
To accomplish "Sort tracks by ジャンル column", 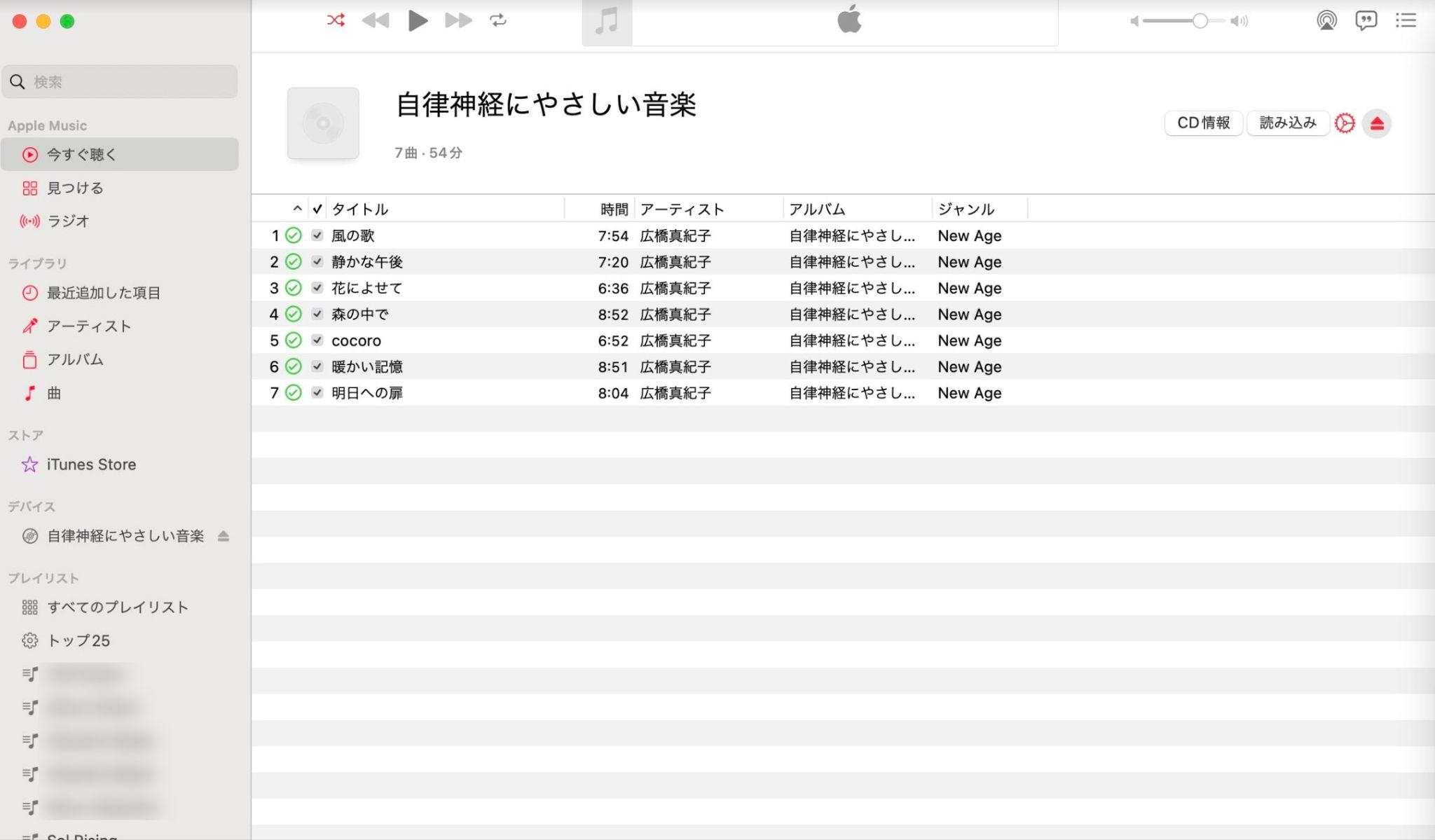I will 980,209.
